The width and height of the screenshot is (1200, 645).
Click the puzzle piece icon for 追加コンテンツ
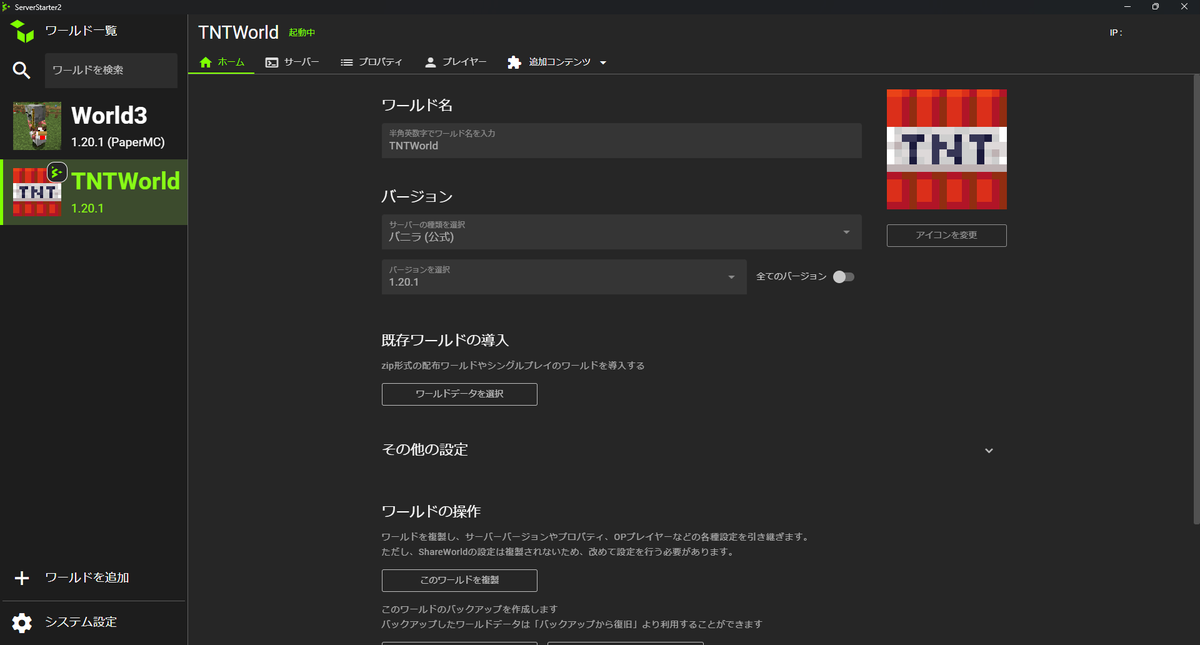514,62
